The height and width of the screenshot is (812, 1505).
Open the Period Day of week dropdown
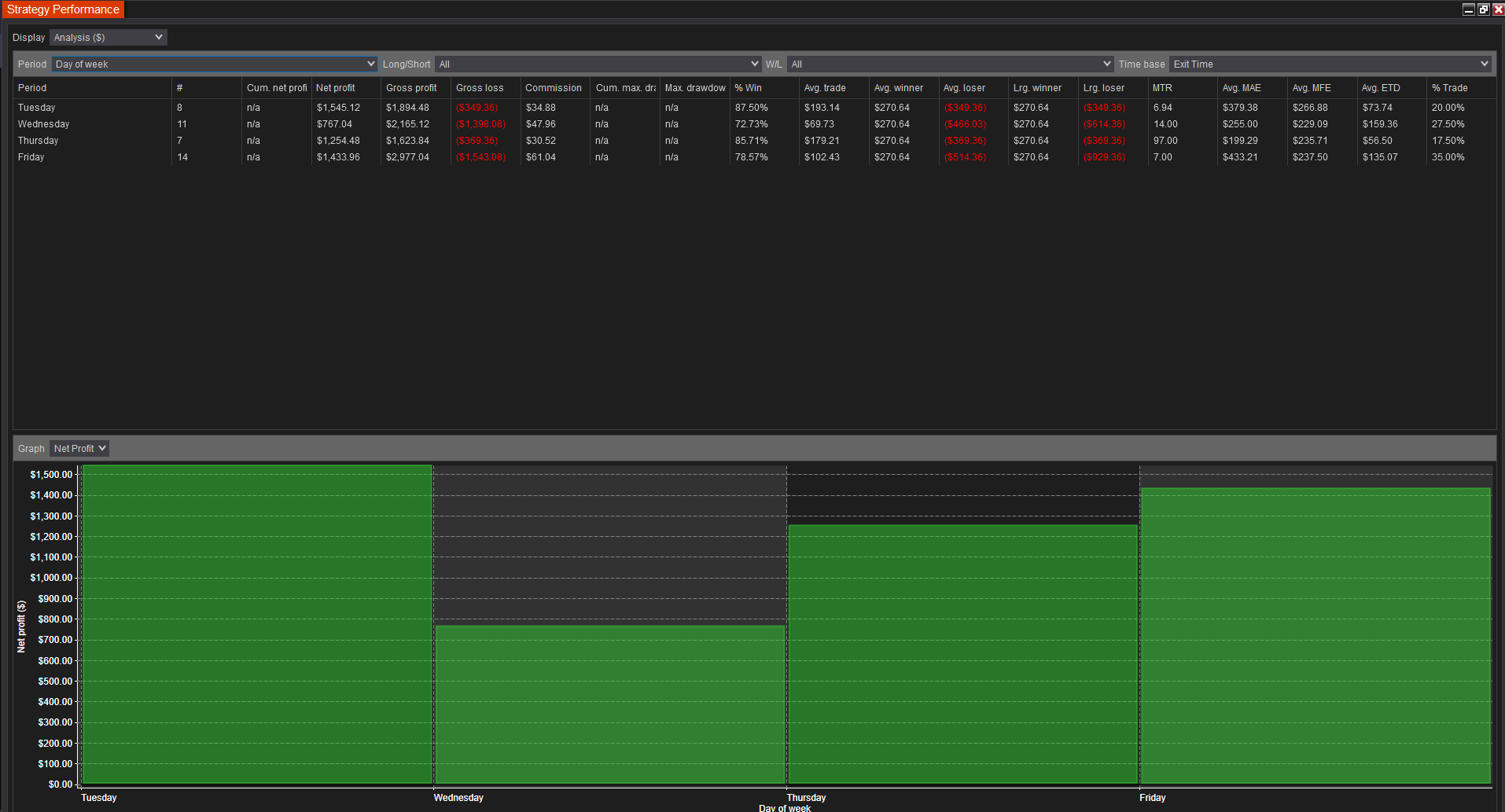click(215, 64)
